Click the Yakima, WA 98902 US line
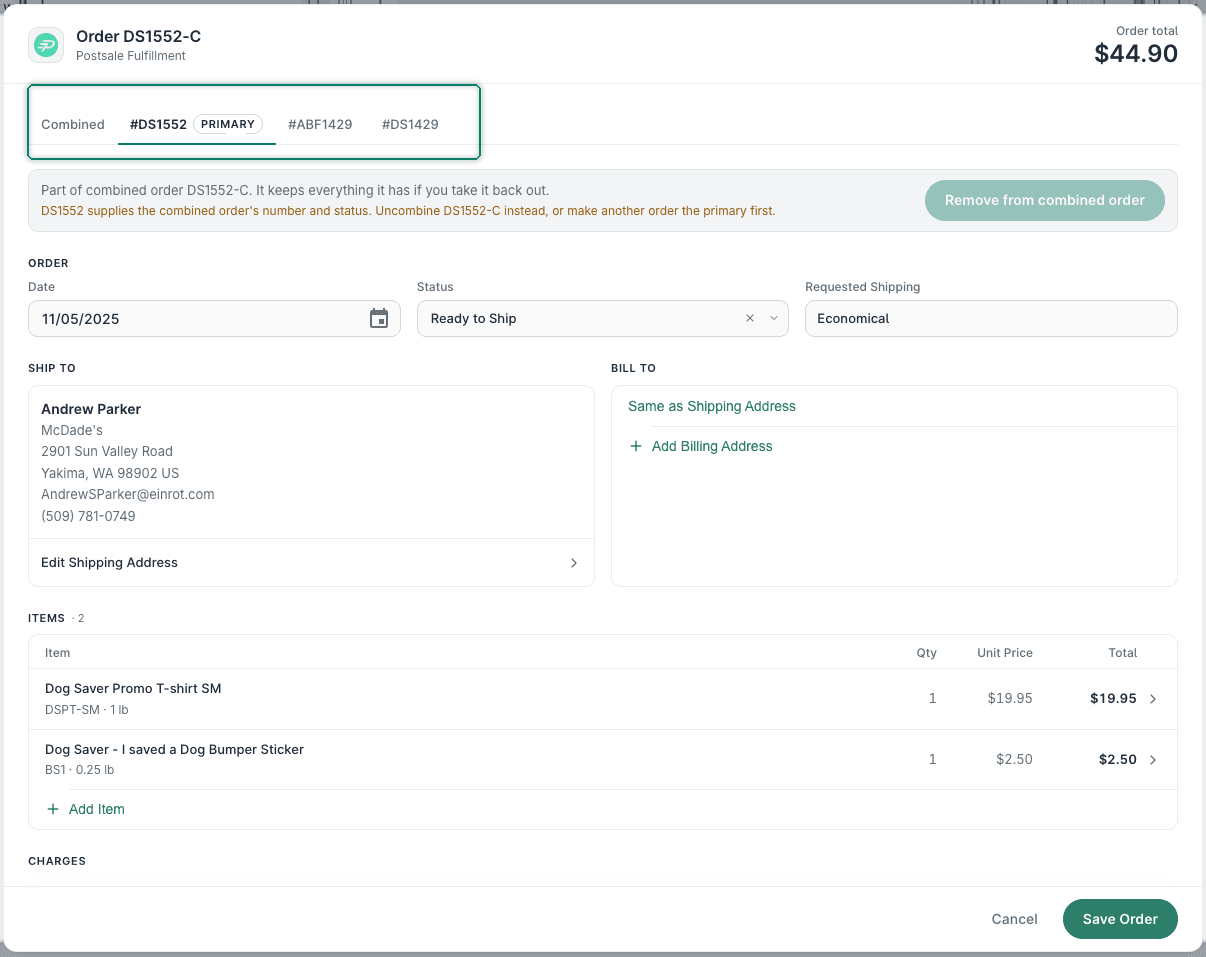This screenshot has height=957, width=1206. 110,474
